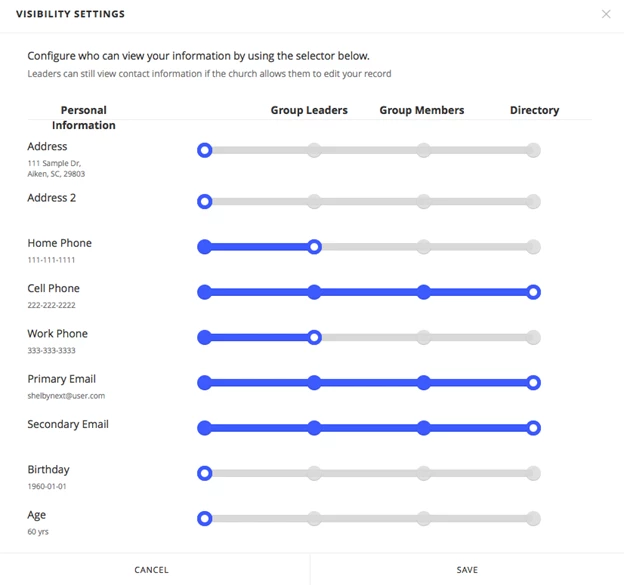Set Cell Phone visibility to Group Leaders
624x585 pixels.
pyautogui.click(x=314, y=292)
